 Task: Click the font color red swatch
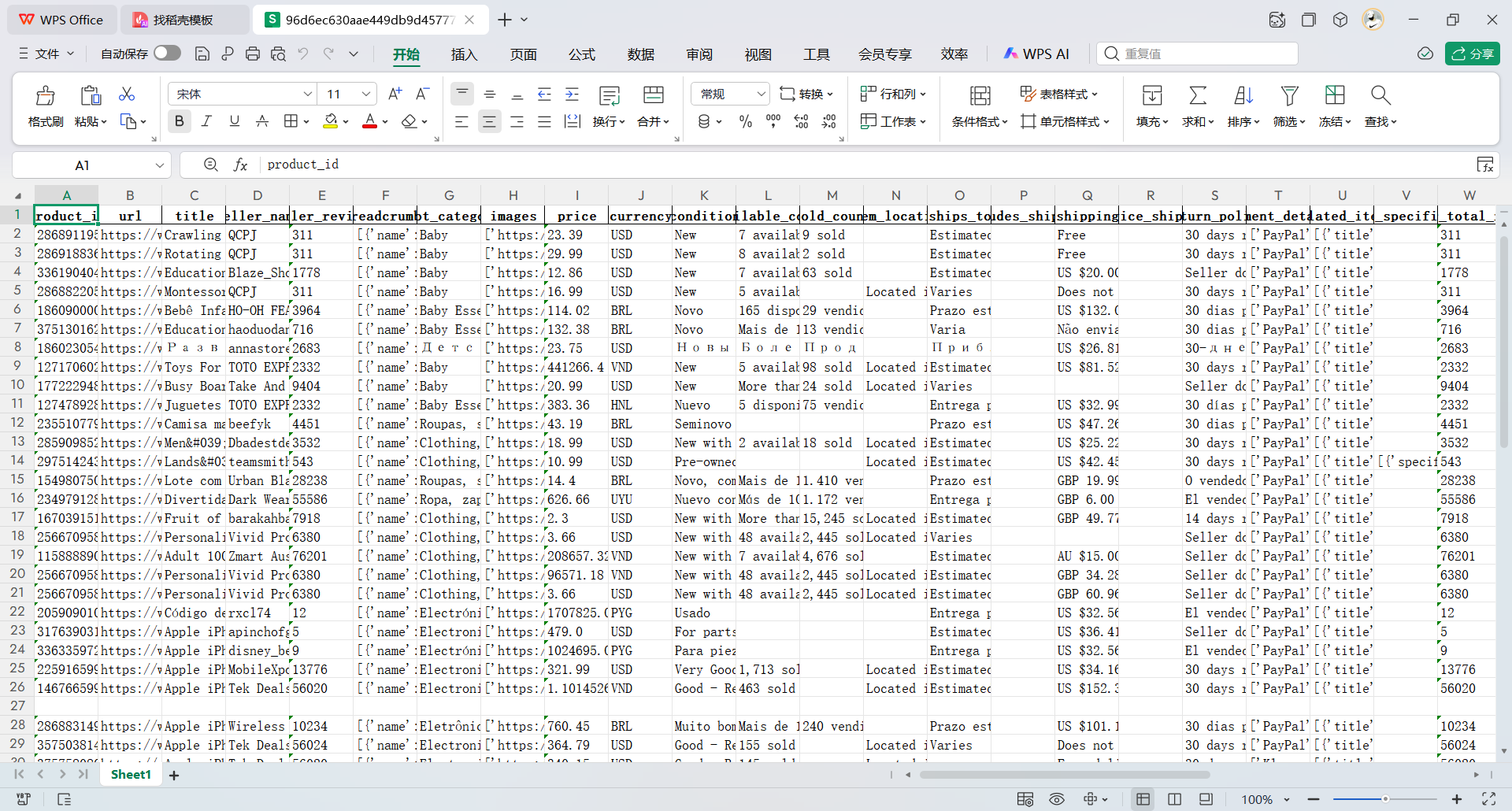(x=369, y=121)
